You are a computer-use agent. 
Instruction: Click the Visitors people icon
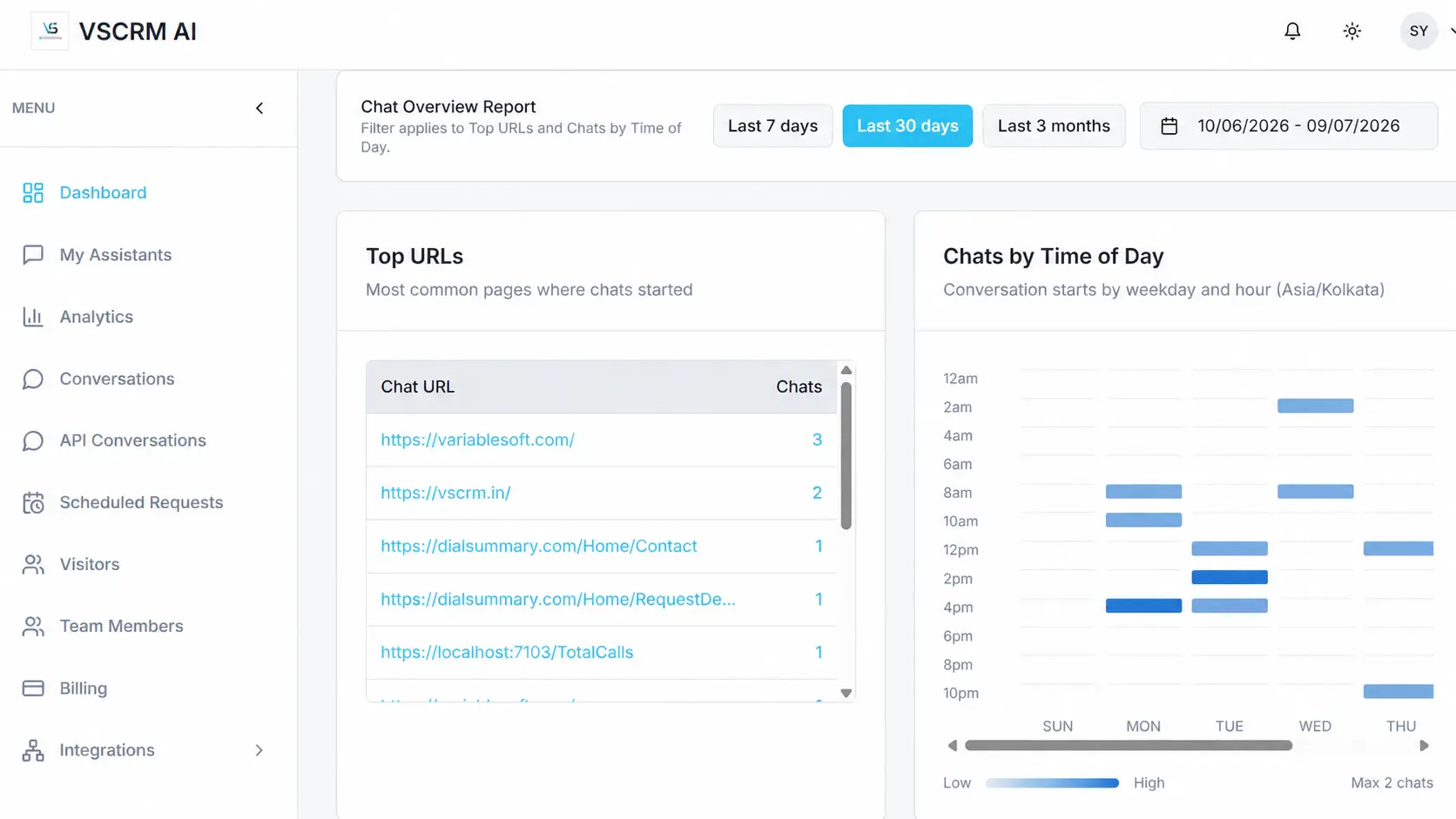pyautogui.click(x=33, y=564)
